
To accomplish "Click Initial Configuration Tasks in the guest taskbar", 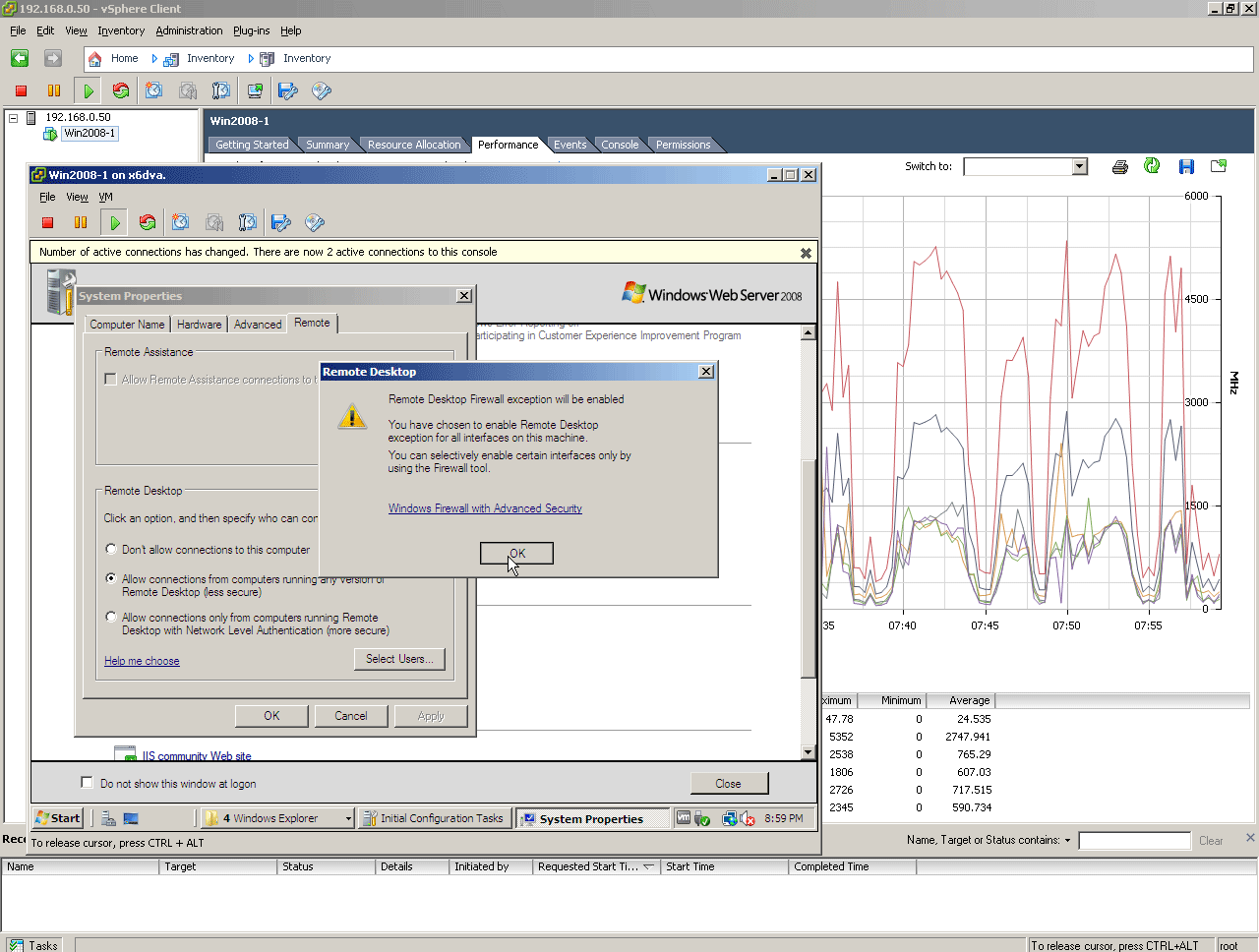I will click(434, 818).
